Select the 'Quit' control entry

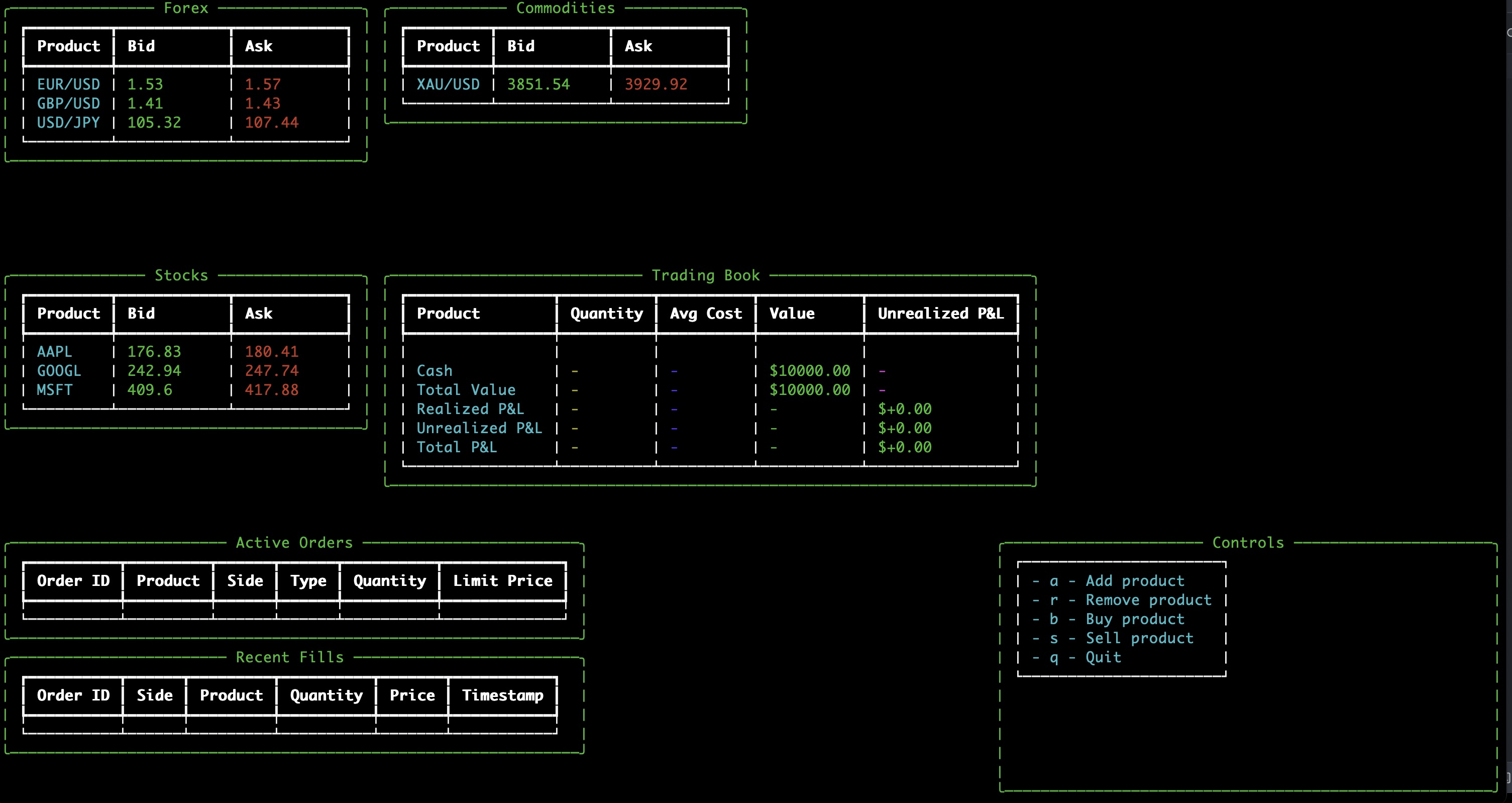[1103, 657]
